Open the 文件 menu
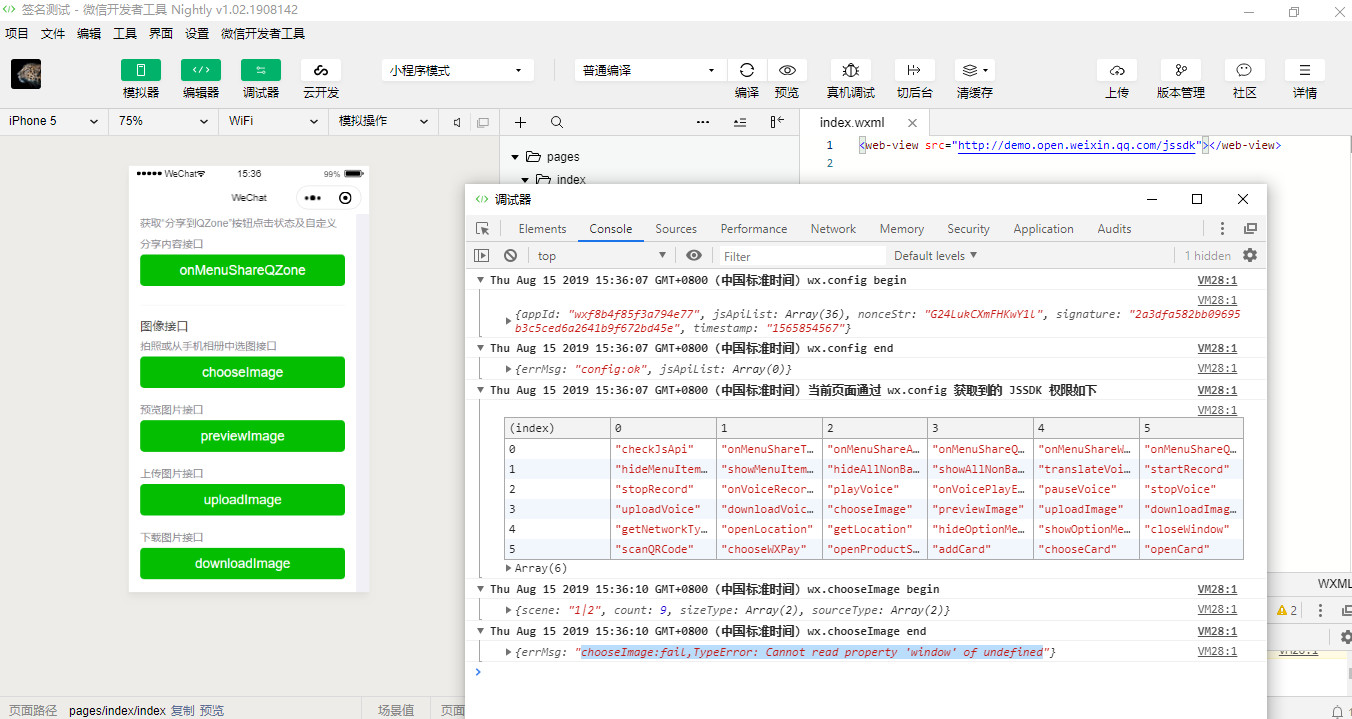The width and height of the screenshot is (1352, 719). 53,33
